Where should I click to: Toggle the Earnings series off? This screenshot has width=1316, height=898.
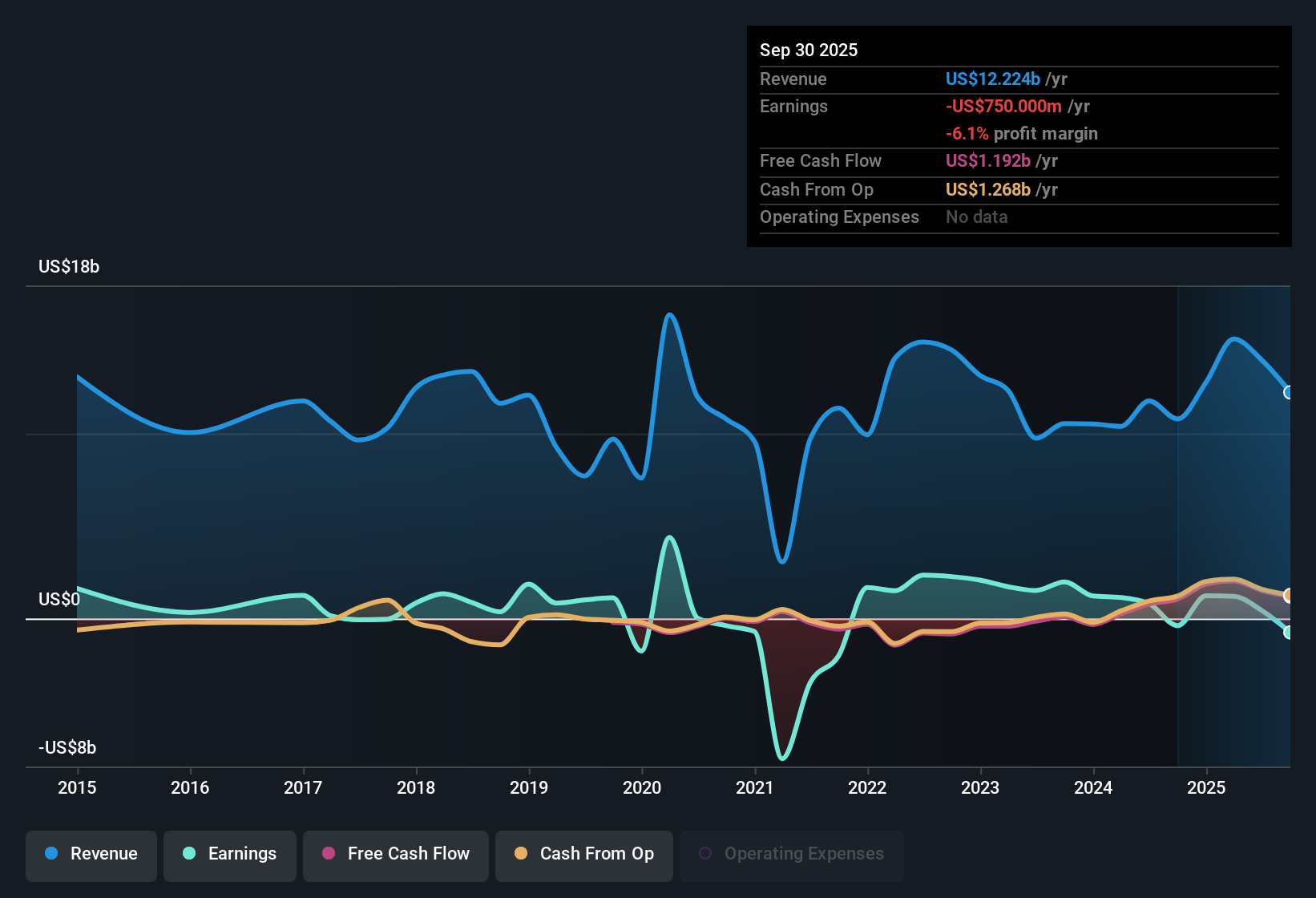(230, 854)
